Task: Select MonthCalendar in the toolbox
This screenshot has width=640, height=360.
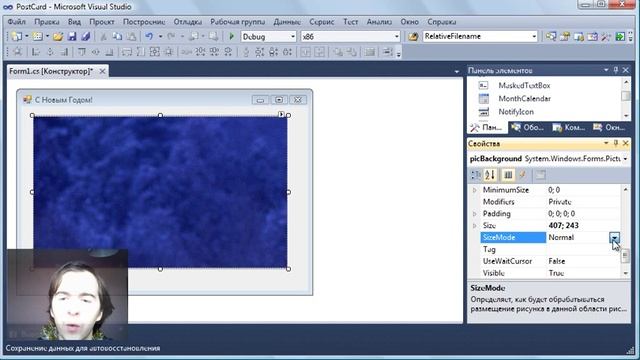Action: point(524,99)
